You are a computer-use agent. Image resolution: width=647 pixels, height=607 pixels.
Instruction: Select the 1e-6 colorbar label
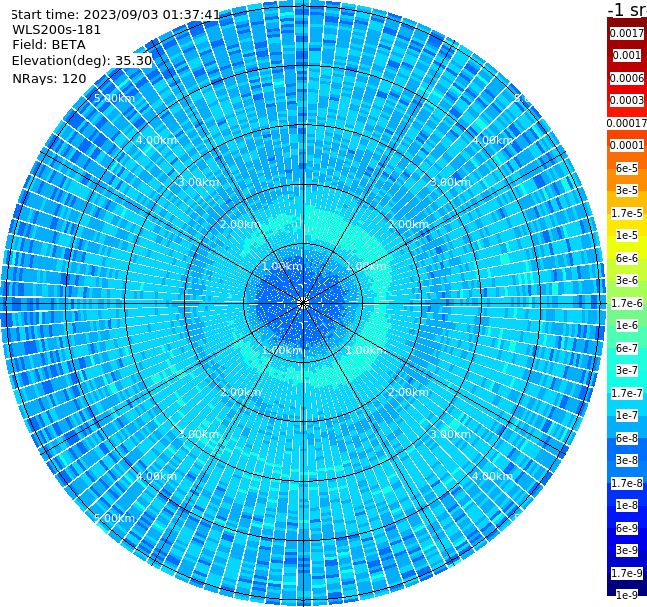pos(627,325)
